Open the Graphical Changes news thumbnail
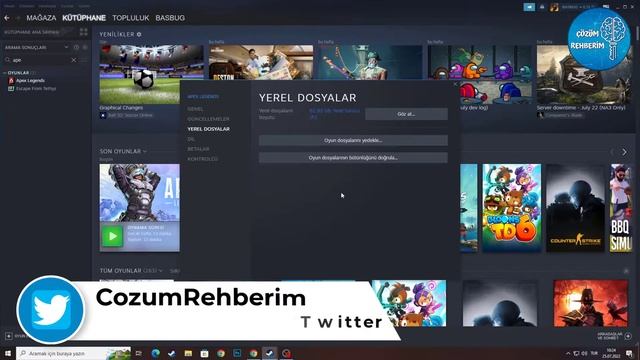The height and width of the screenshot is (360, 640). point(151,74)
